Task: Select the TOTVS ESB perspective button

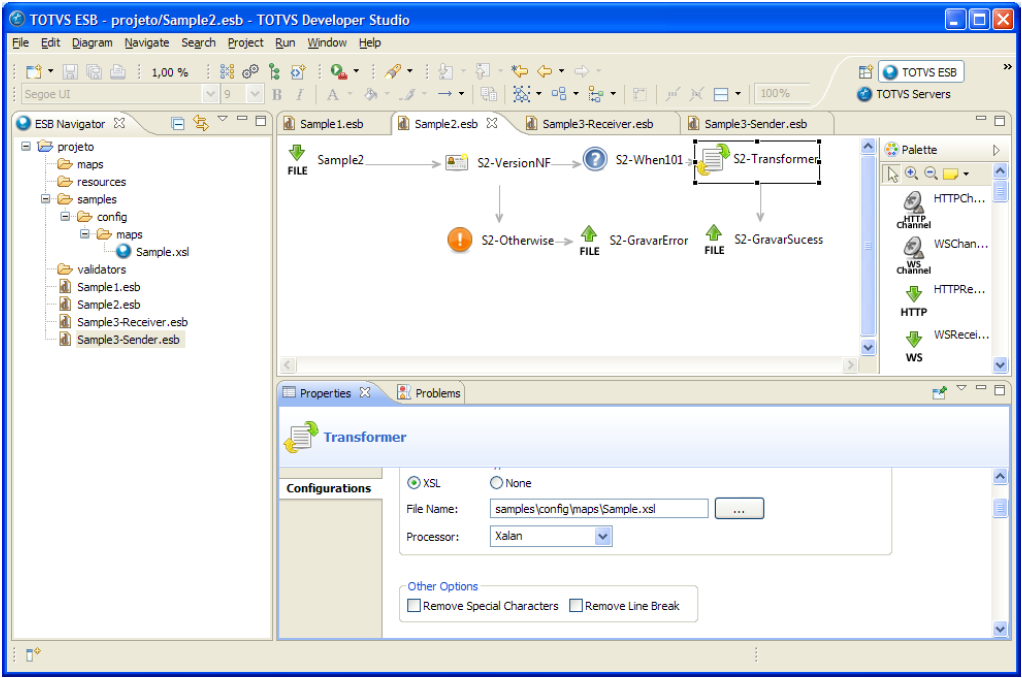Action: pos(921,72)
